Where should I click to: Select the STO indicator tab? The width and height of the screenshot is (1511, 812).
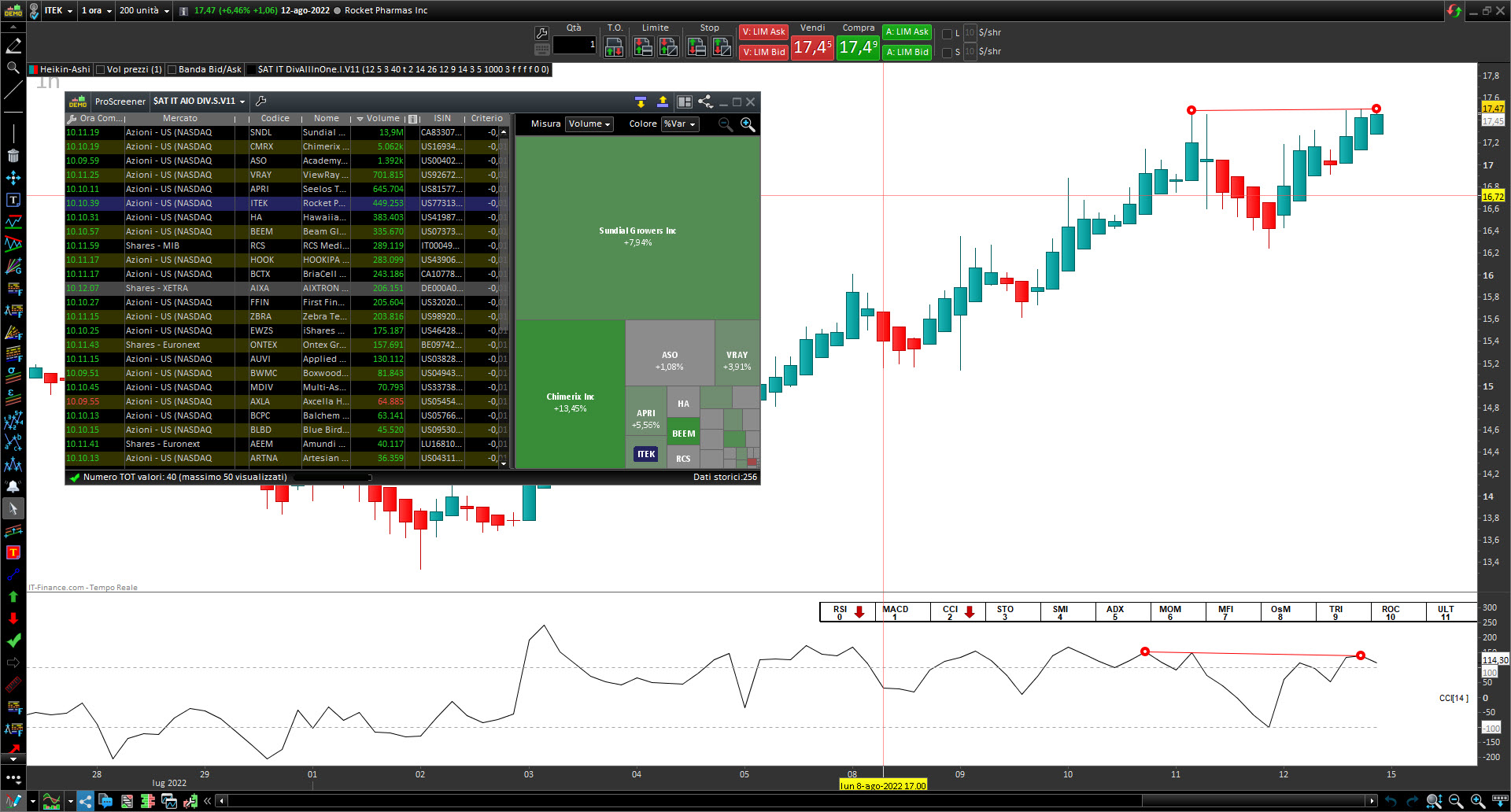(x=1013, y=611)
